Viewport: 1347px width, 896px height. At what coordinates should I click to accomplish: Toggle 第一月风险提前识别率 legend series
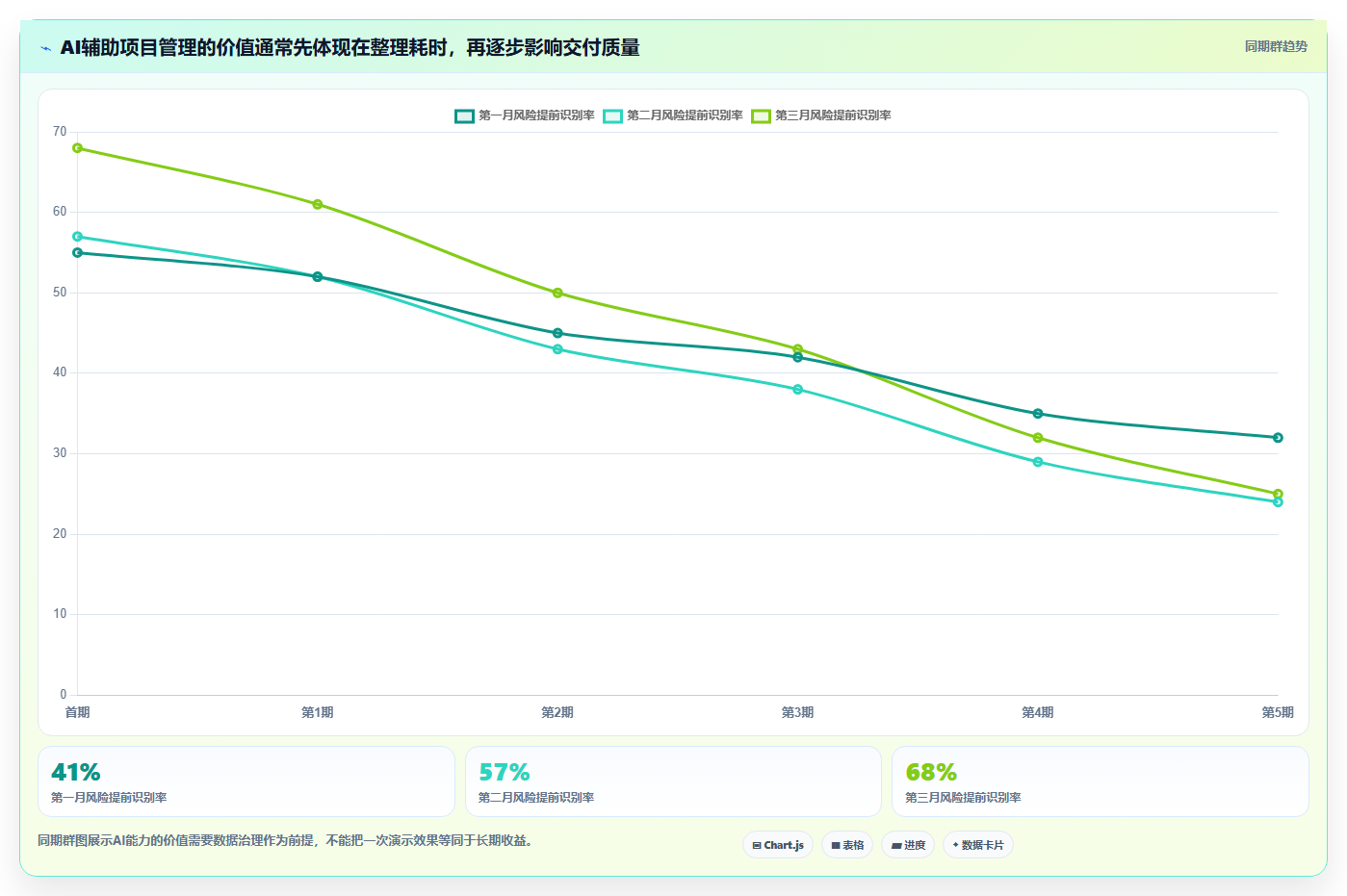tap(525, 115)
